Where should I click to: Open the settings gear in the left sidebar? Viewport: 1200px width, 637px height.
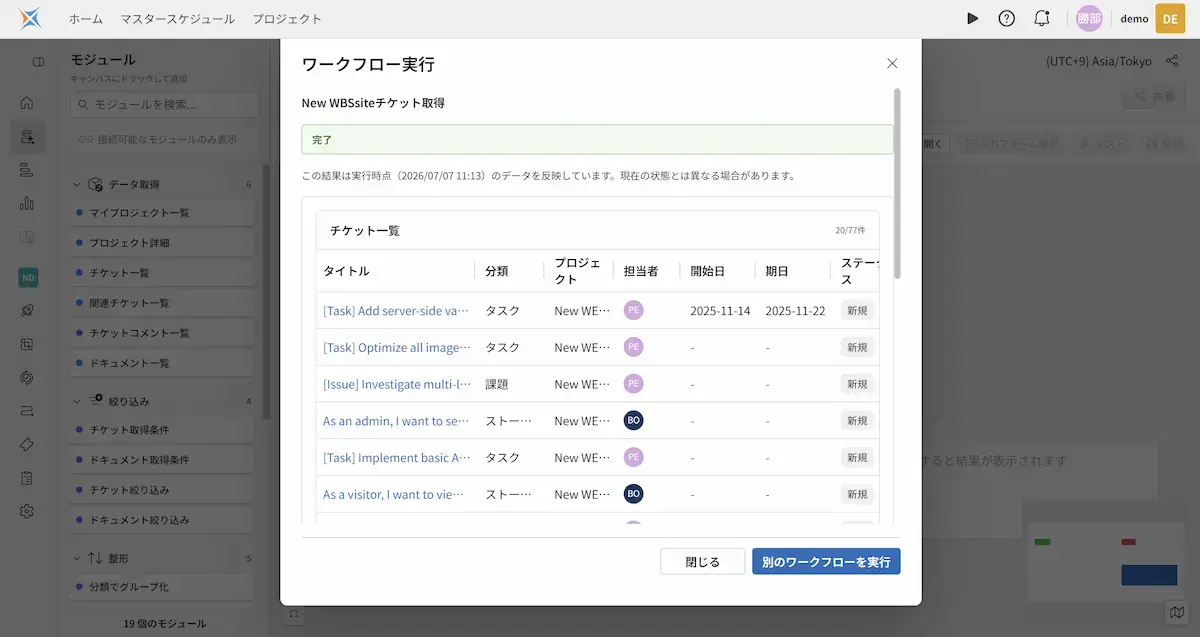click(27, 511)
